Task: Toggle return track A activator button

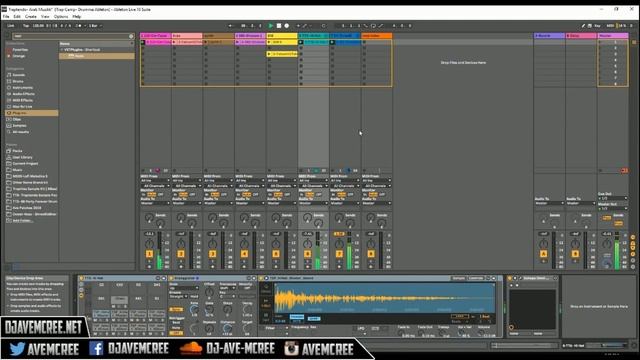Action: click(543, 254)
